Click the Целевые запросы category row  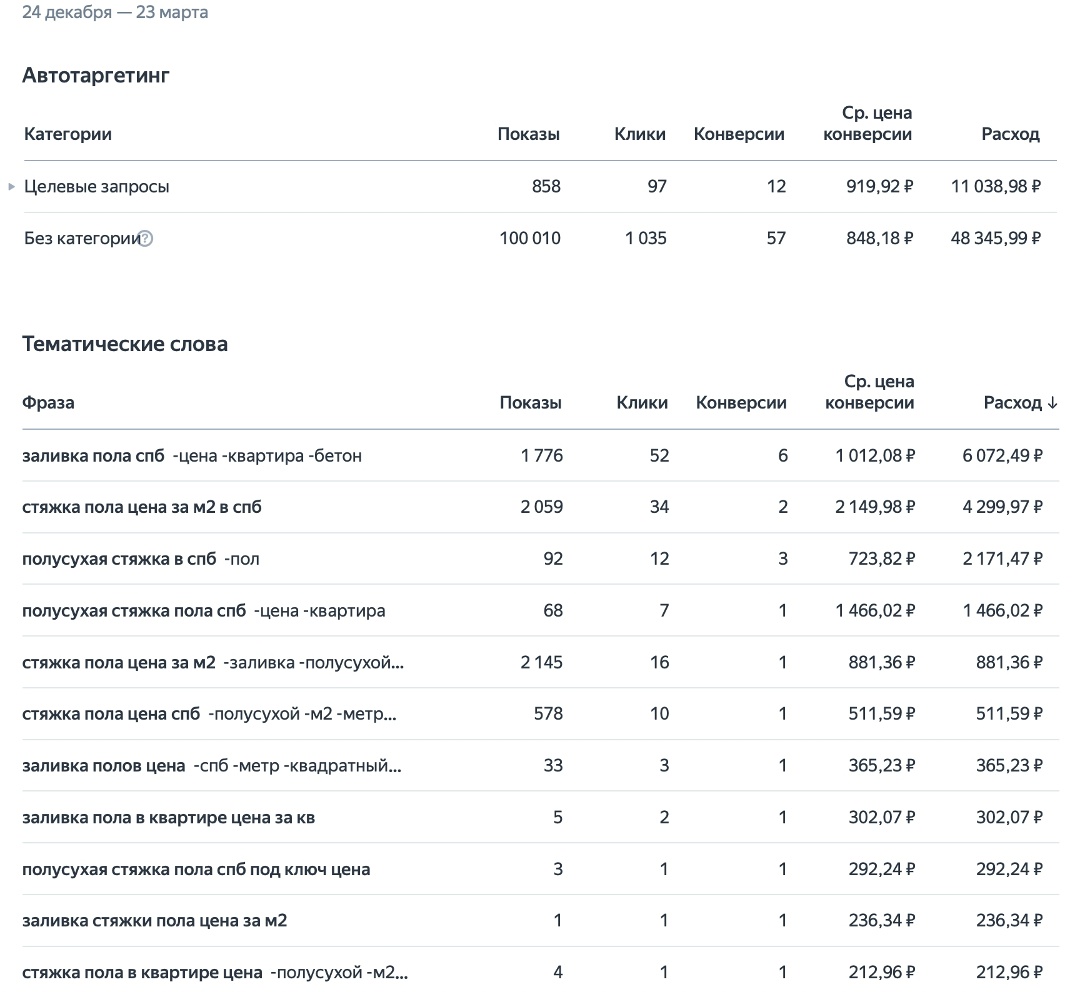(x=97, y=186)
